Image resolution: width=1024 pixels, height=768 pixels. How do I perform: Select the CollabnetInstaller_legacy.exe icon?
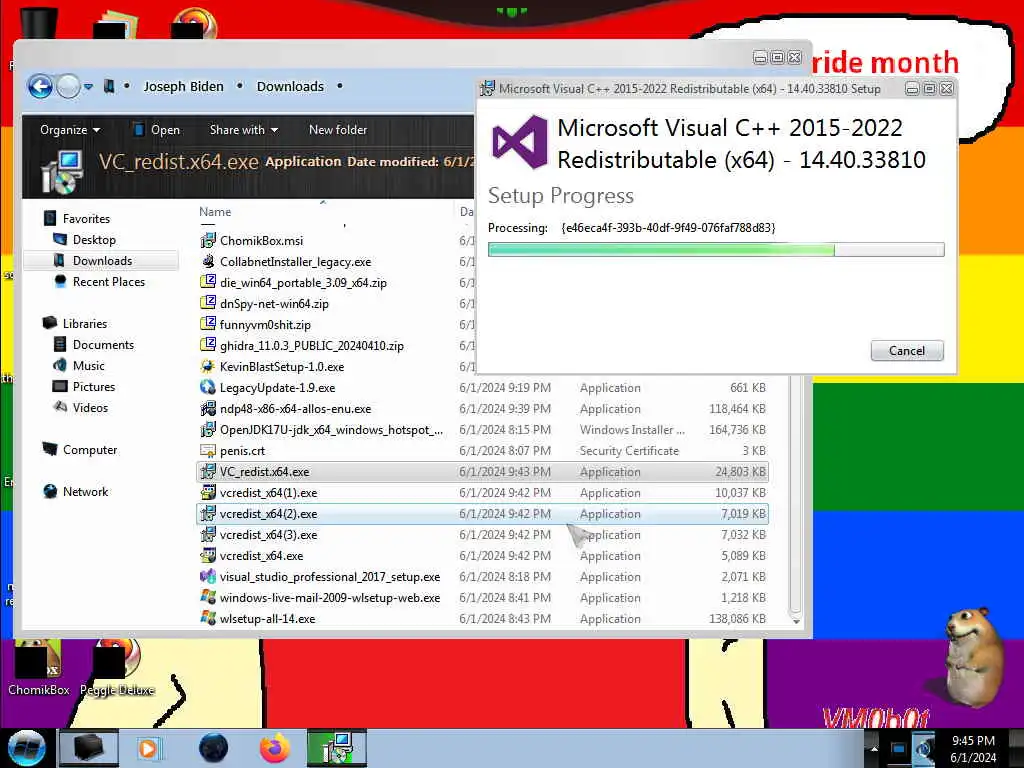coord(208,261)
